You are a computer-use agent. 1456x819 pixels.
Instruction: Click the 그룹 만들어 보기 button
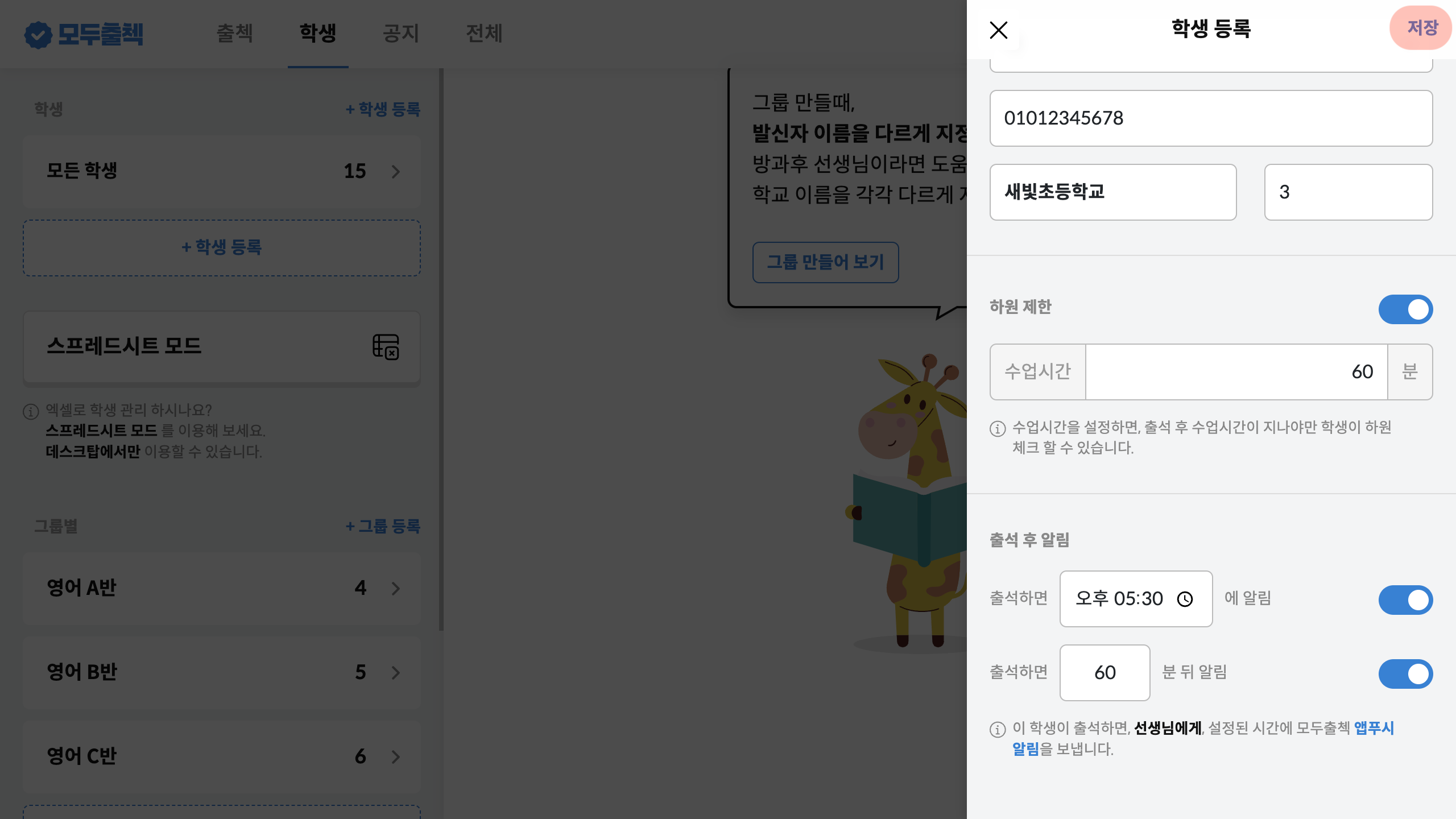pos(825,262)
